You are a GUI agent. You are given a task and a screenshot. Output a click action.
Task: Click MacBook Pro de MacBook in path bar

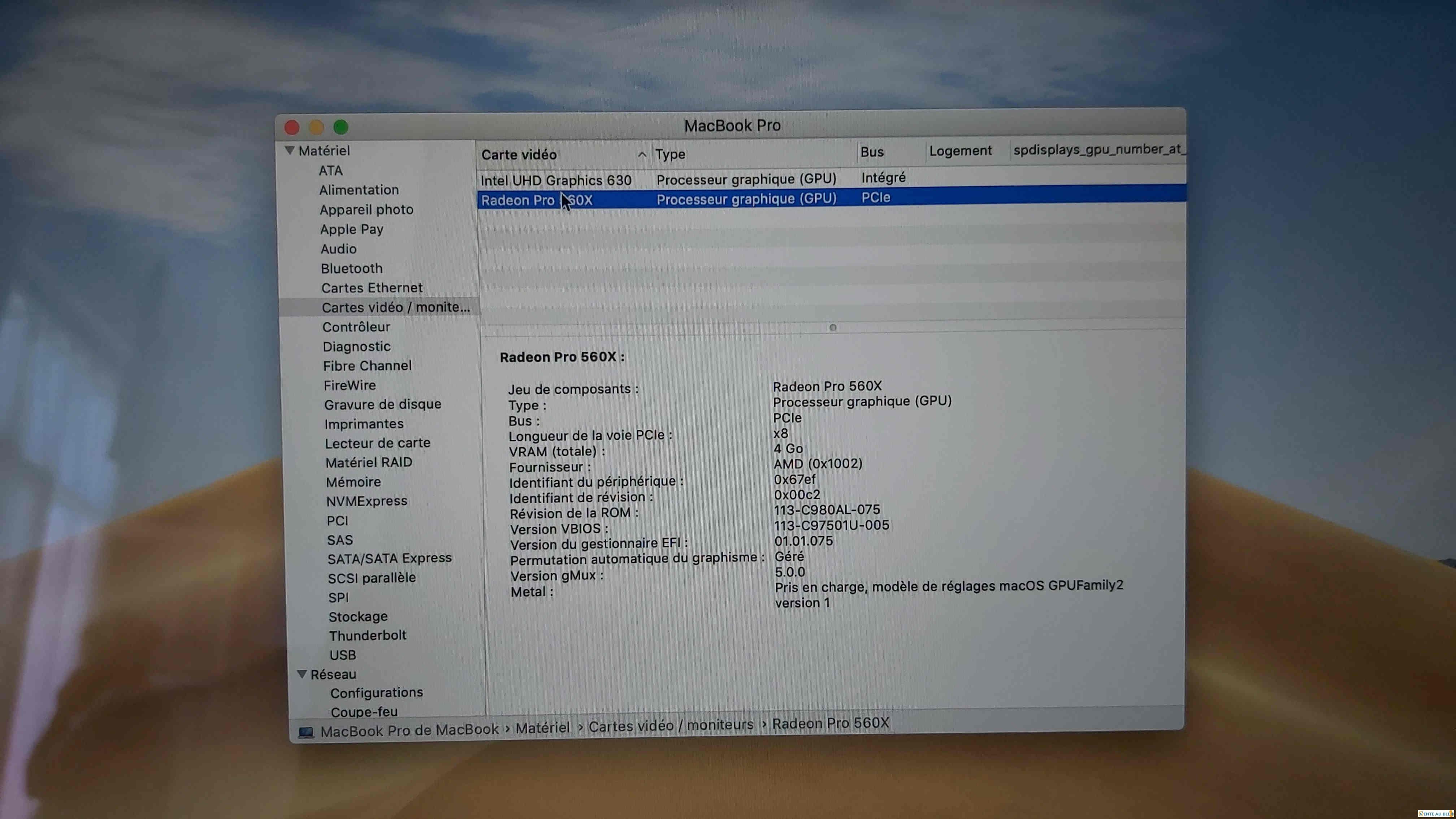(x=409, y=730)
